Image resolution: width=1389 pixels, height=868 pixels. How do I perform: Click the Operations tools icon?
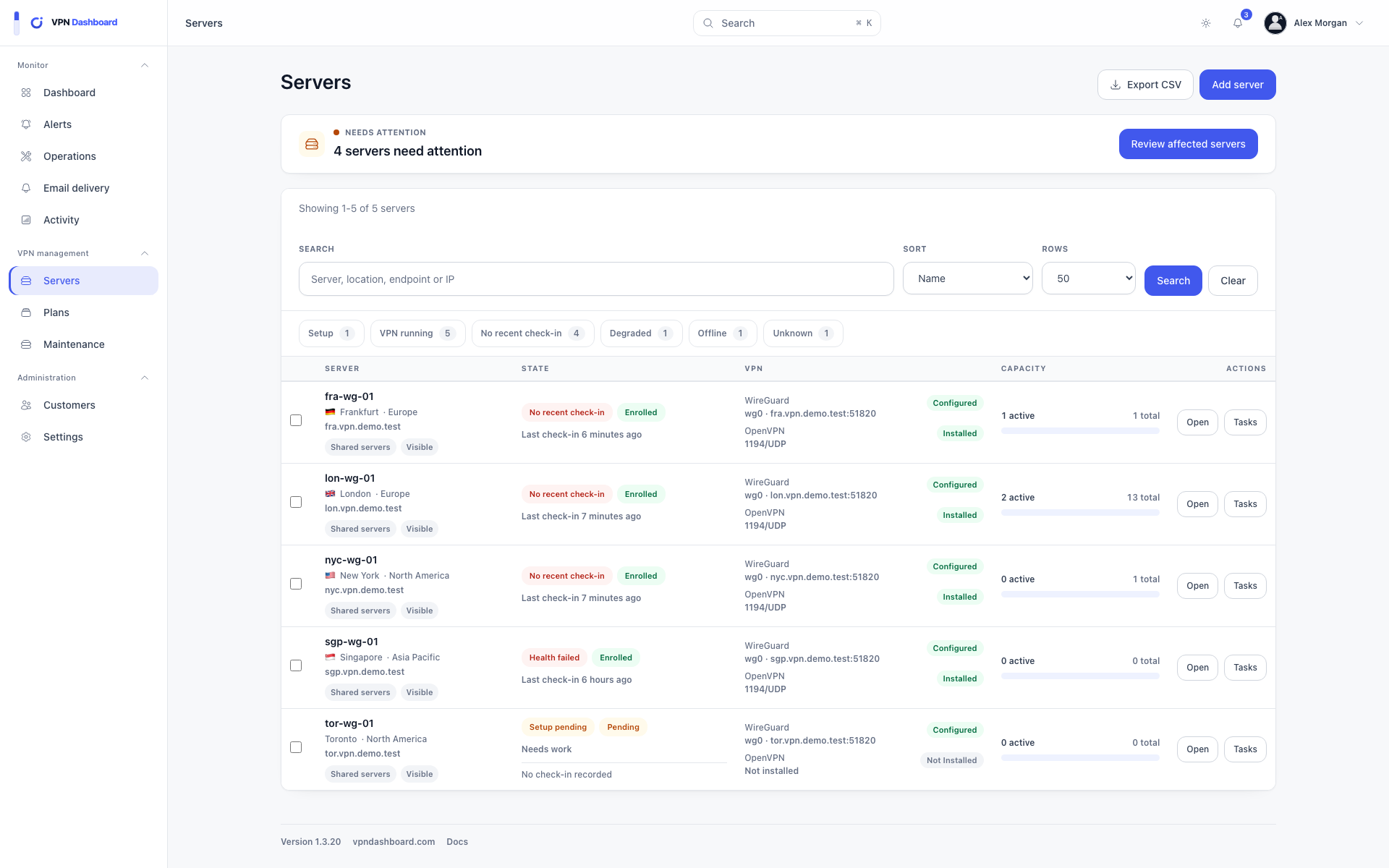(26, 156)
